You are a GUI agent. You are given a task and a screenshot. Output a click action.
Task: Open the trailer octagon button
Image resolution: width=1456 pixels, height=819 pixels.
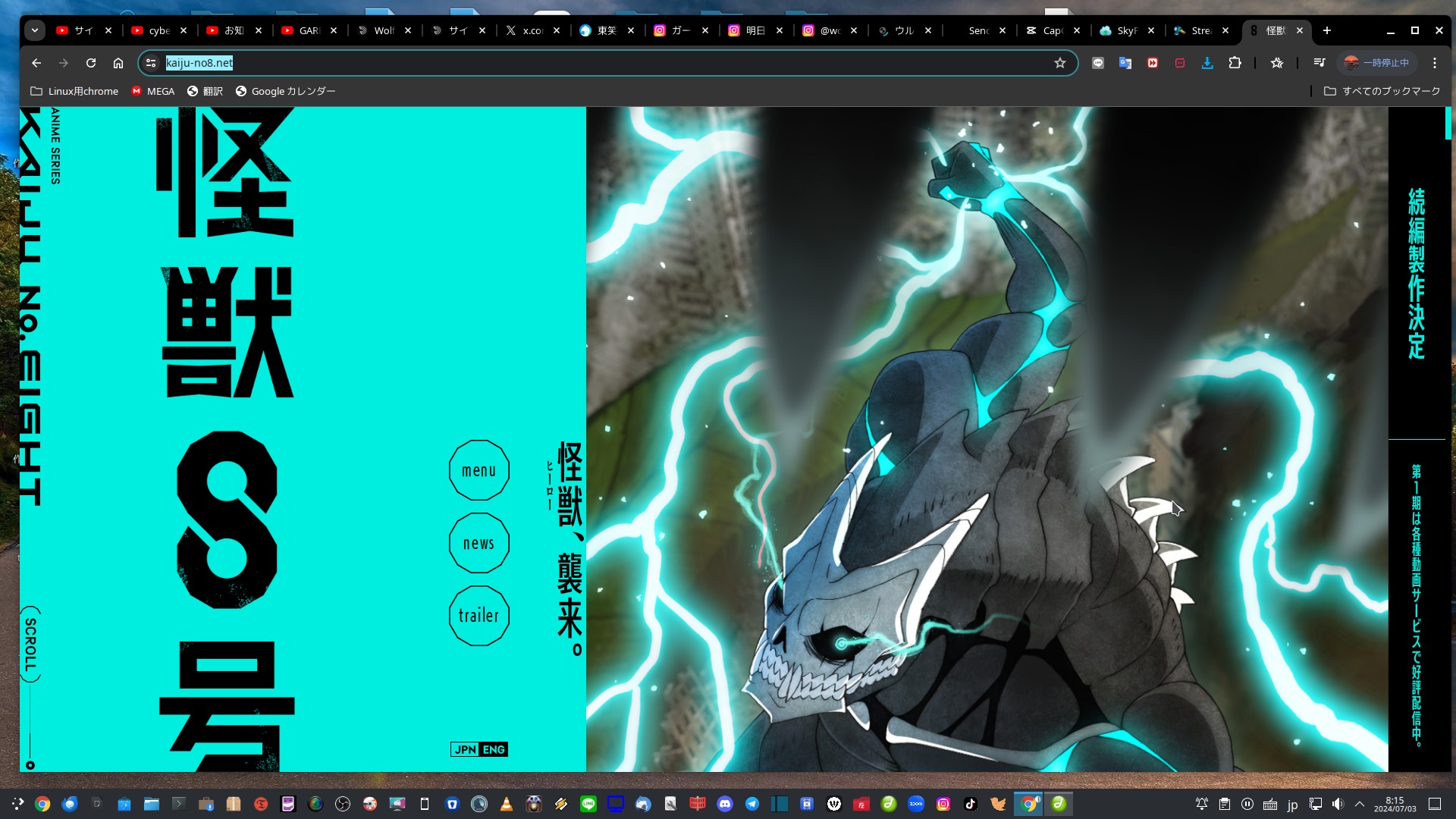coord(479,616)
